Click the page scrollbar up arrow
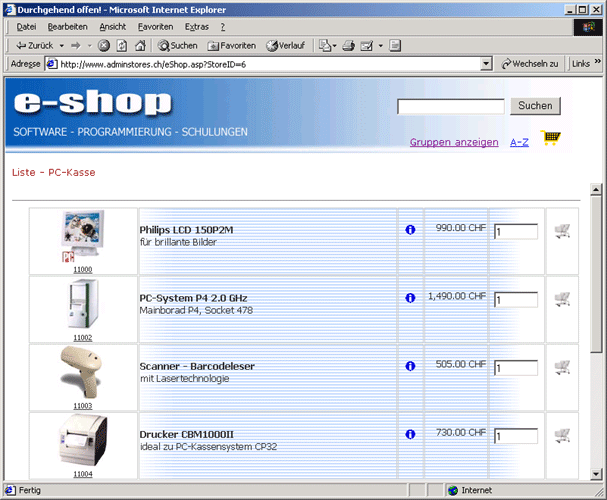The image size is (607, 500). pos(596,190)
